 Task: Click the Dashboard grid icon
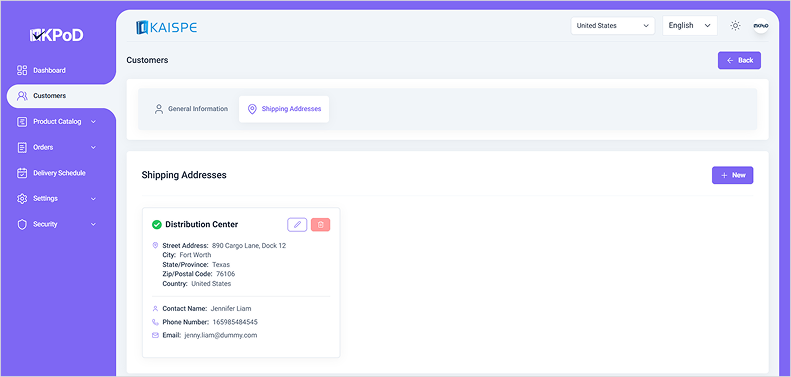(22, 70)
